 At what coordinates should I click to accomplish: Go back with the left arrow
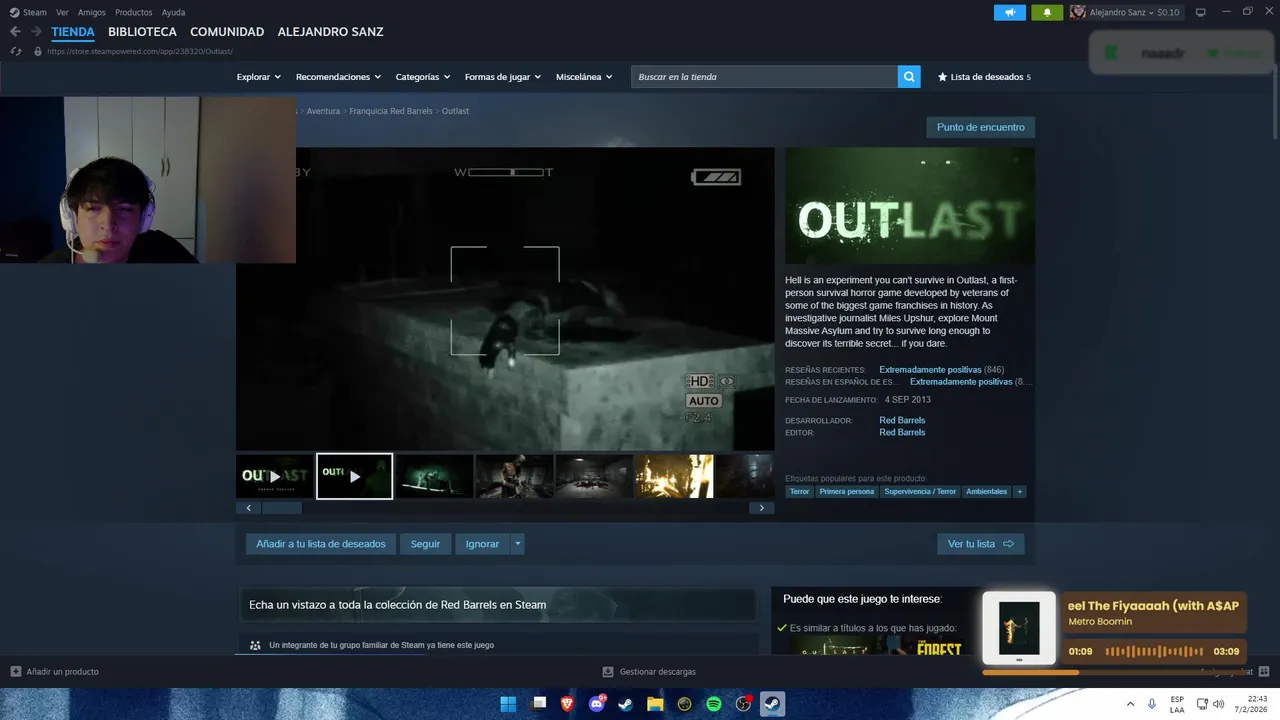point(15,32)
